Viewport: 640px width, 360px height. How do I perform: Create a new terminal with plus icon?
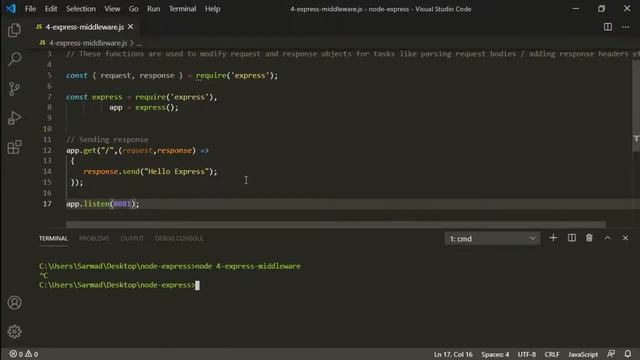pyautogui.click(x=553, y=238)
